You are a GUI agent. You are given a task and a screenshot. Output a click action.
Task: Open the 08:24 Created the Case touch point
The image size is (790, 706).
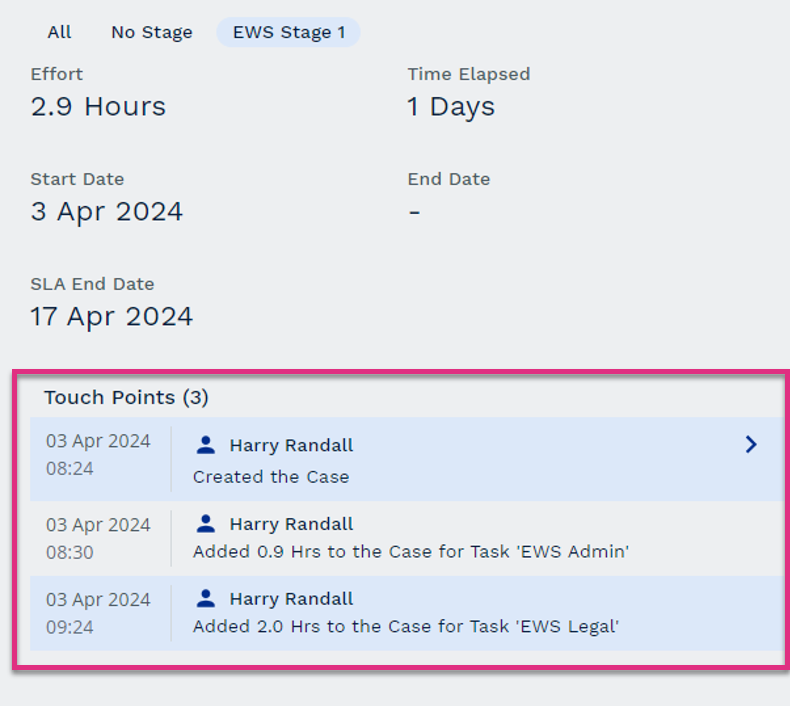407,459
